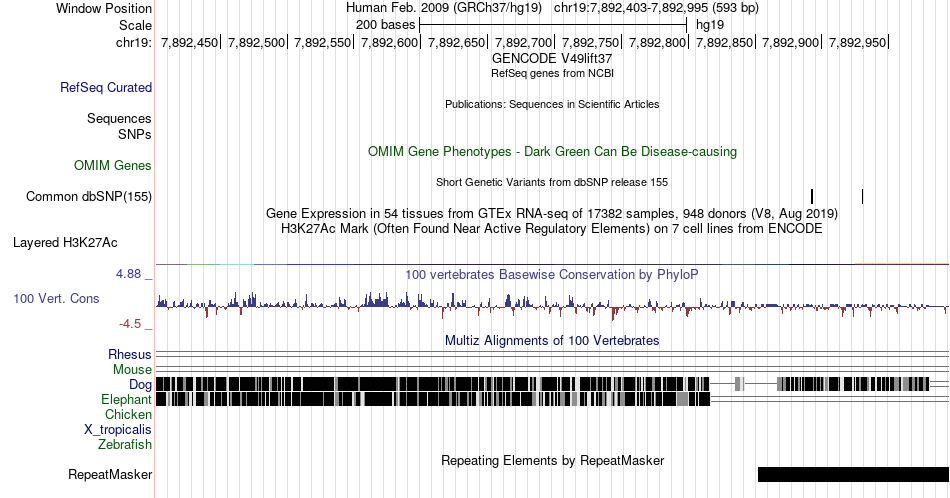Click the 7,892,450 ruler coordinate
The height and width of the screenshot is (498, 950).
pyautogui.click(x=189, y=42)
